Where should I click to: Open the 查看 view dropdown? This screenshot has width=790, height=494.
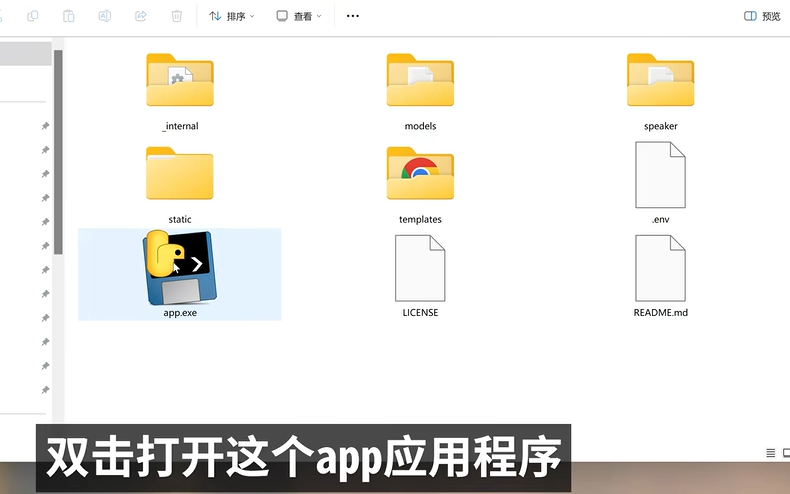click(299, 16)
